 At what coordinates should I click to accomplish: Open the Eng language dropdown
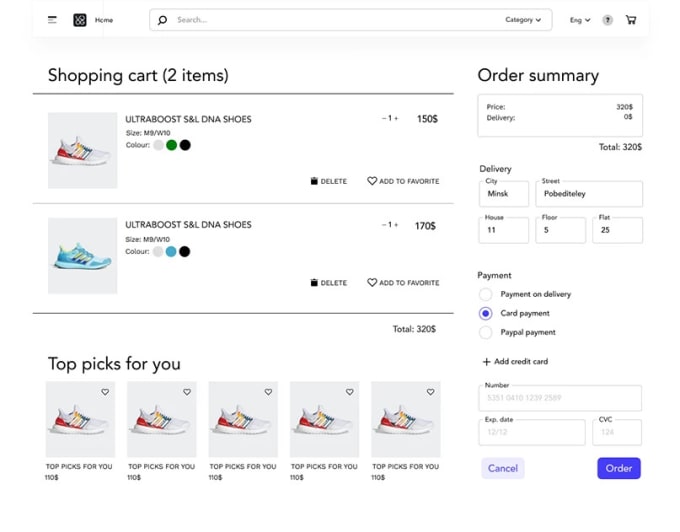(x=580, y=20)
